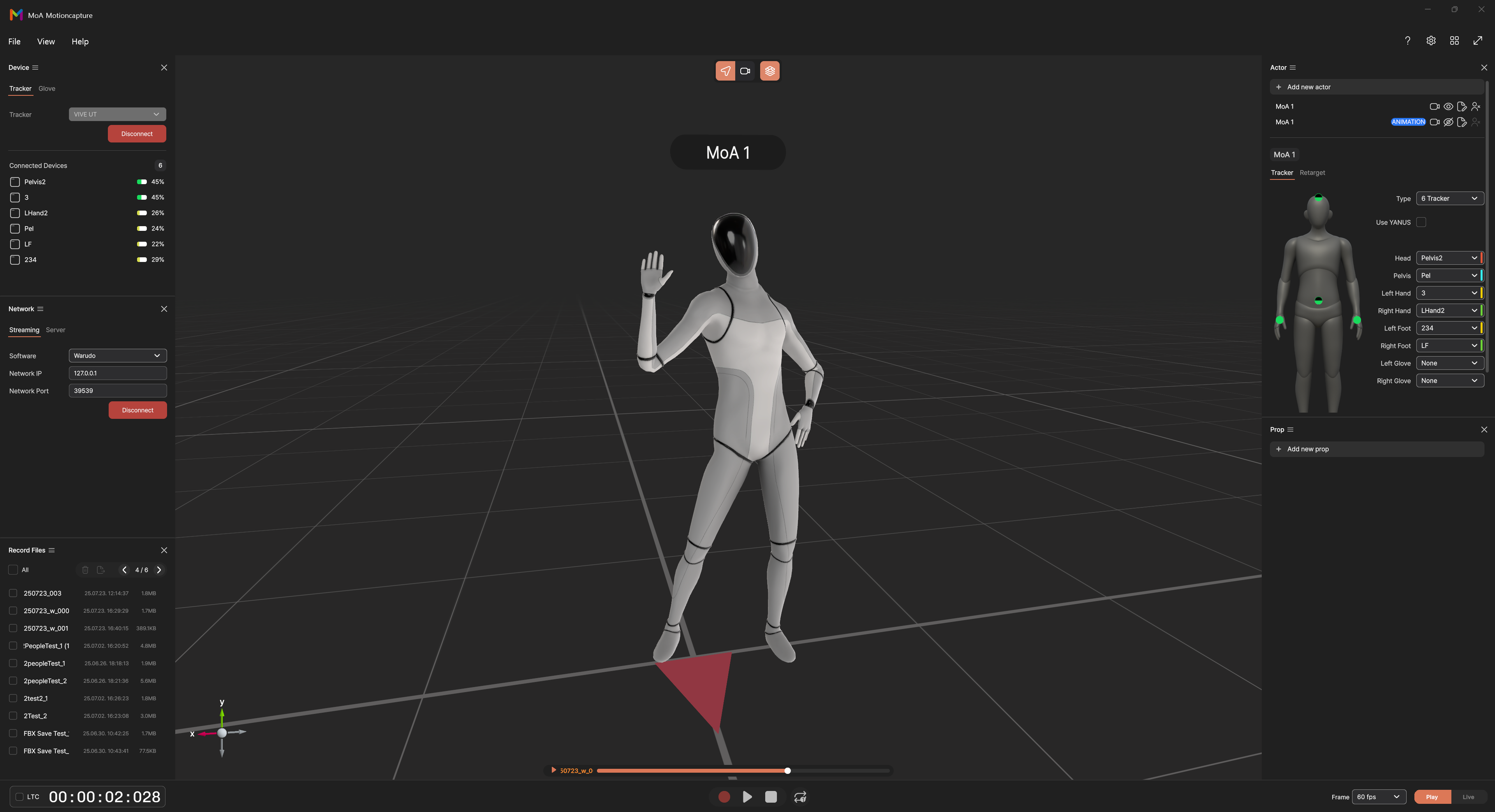The height and width of the screenshot is (812, 1495).
Task: Open the help question mark icon
Action: click(1407, 40)
